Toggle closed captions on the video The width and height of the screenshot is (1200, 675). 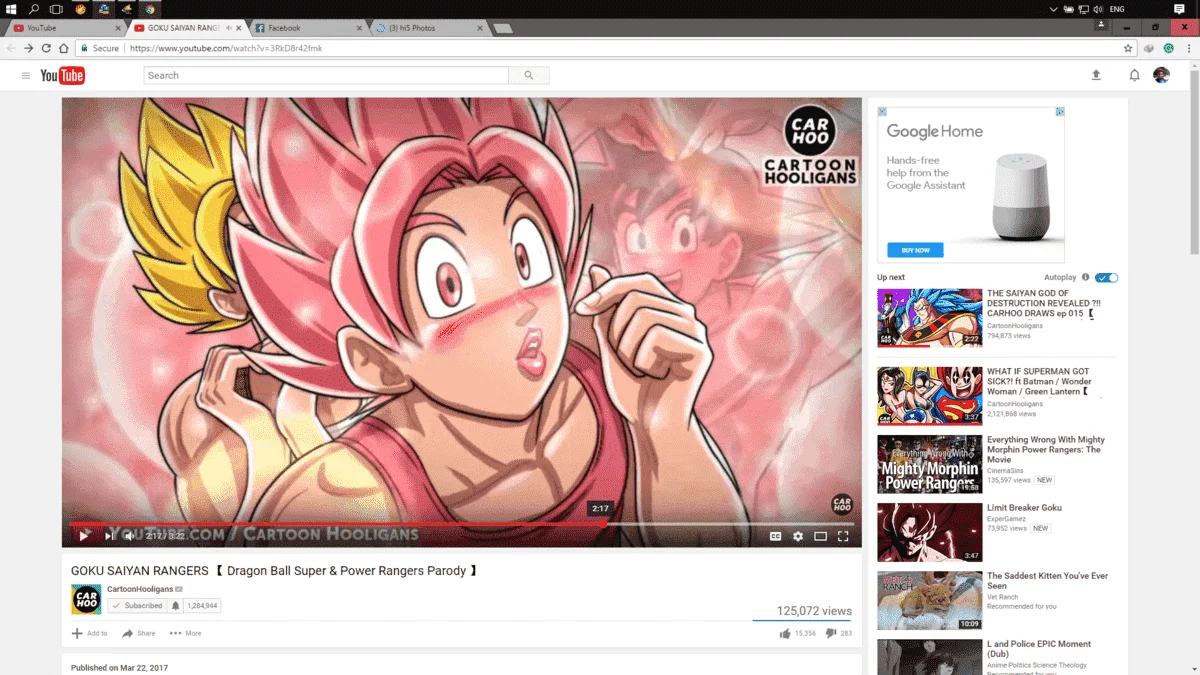(775, 536)
